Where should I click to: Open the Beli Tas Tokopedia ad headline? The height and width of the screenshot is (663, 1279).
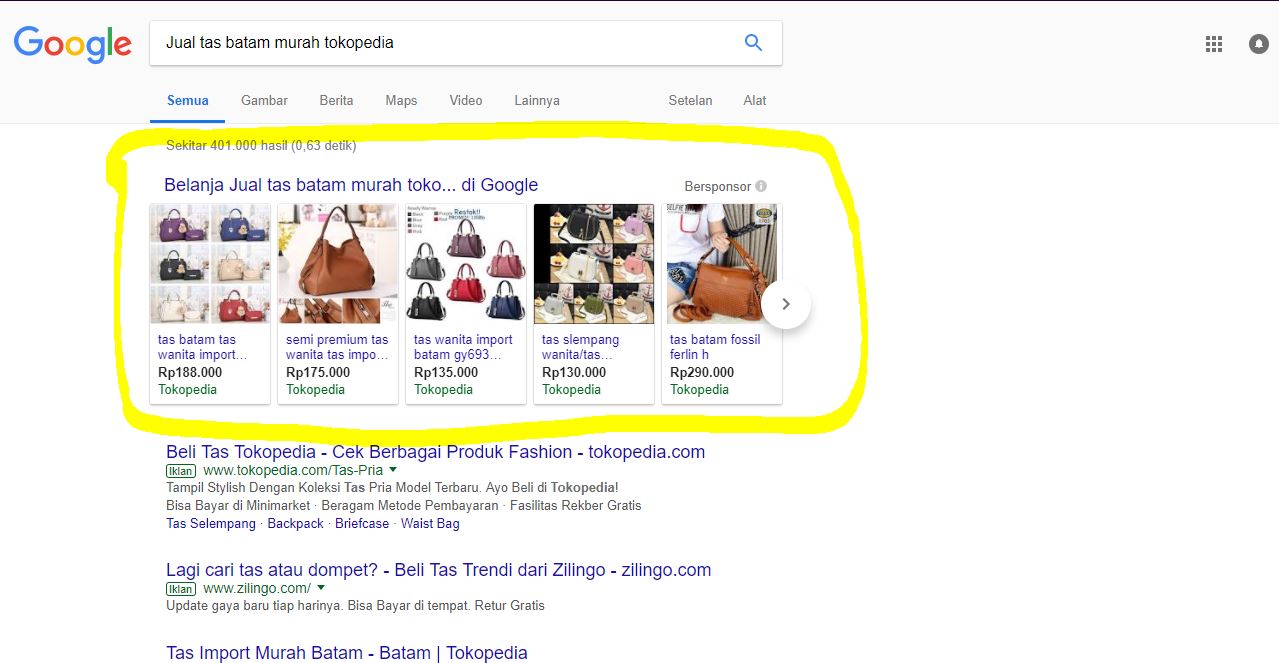435,452
